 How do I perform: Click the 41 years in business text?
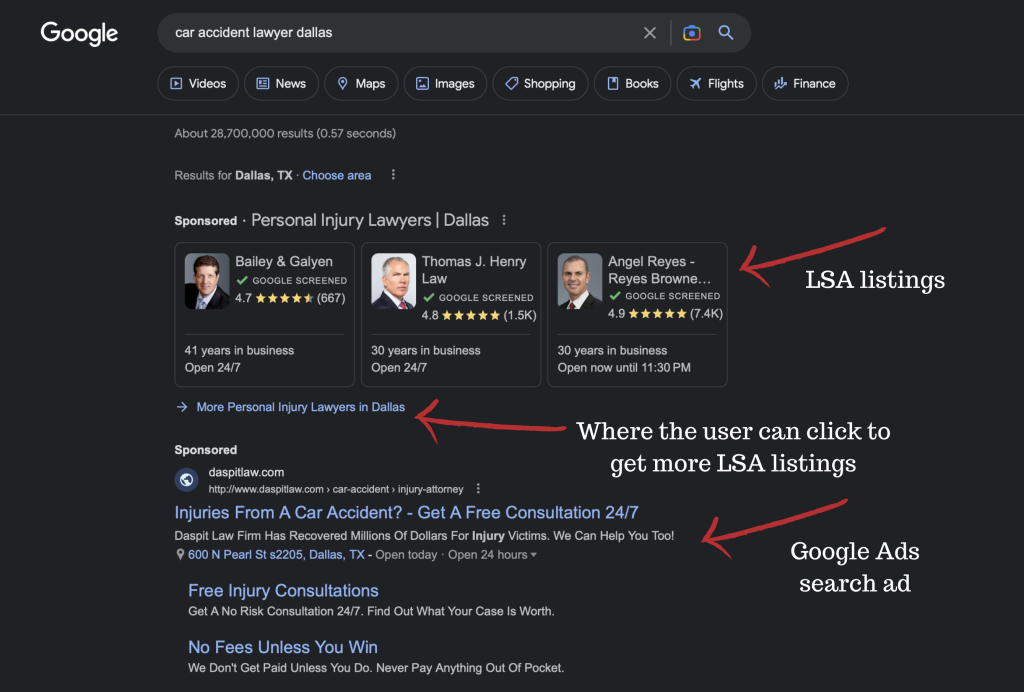(239, 351)
